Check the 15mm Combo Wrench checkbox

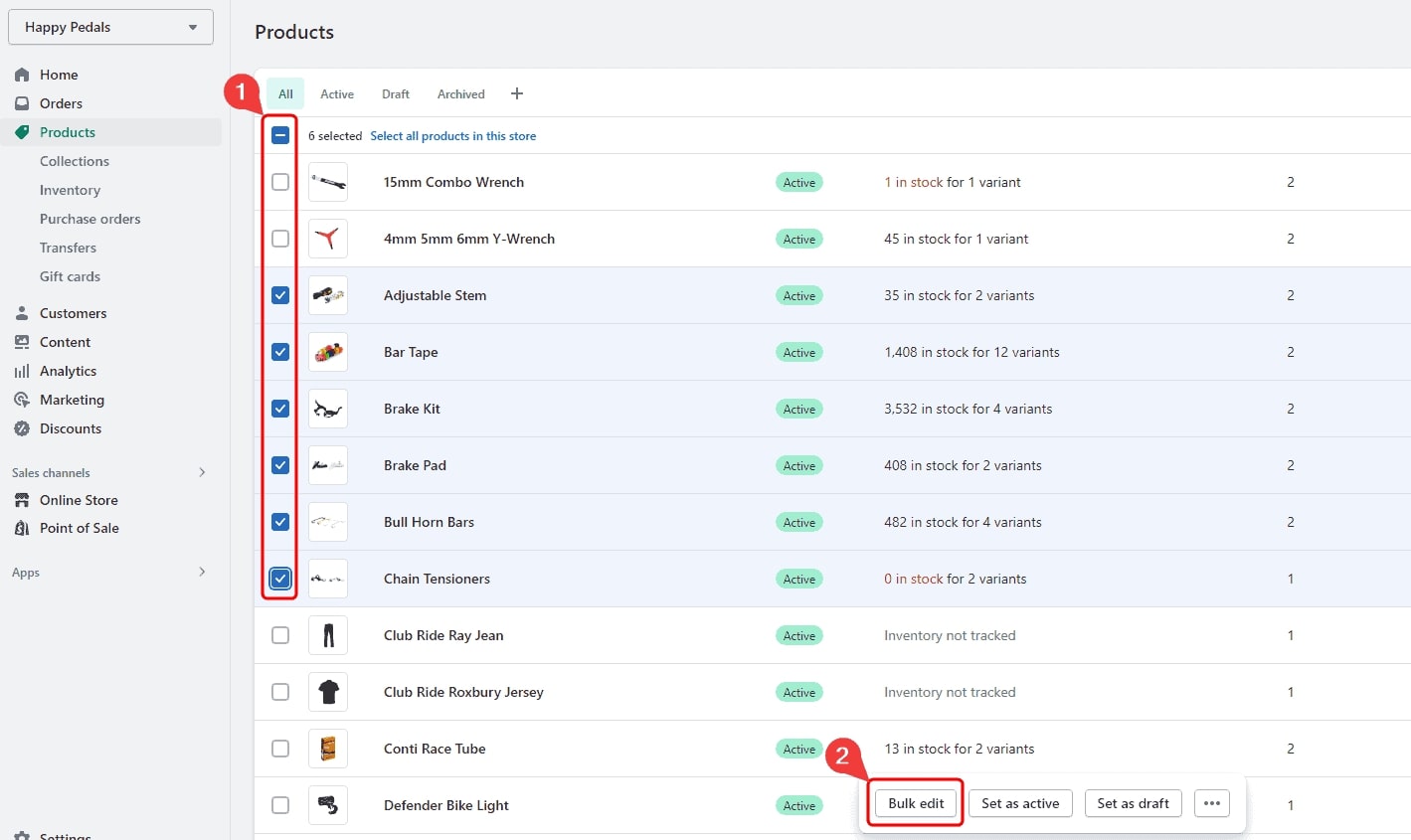280,182
